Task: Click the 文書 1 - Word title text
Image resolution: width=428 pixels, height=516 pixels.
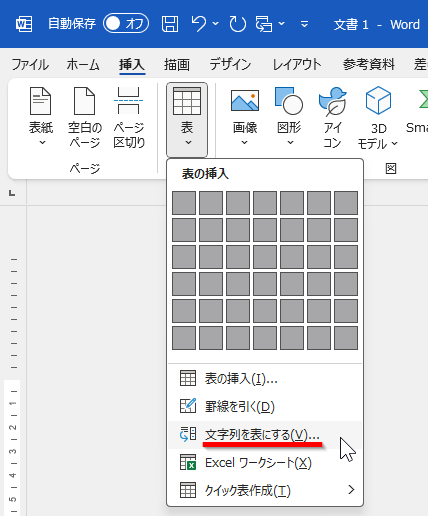Action: (x=377, y=24)
